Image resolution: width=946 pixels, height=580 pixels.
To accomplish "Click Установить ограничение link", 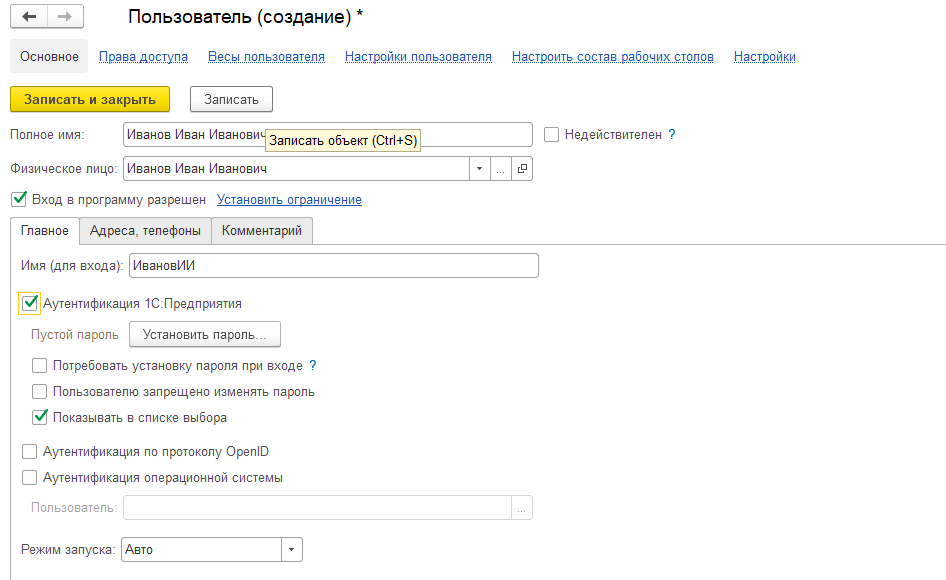I will click(x=289, y=200).
